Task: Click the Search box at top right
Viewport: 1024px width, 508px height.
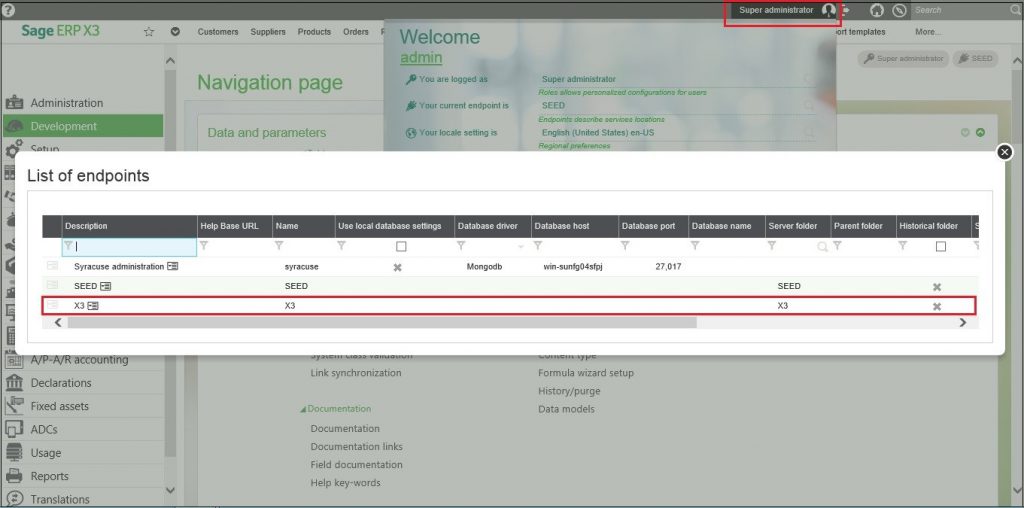Action: click(961, 10)
